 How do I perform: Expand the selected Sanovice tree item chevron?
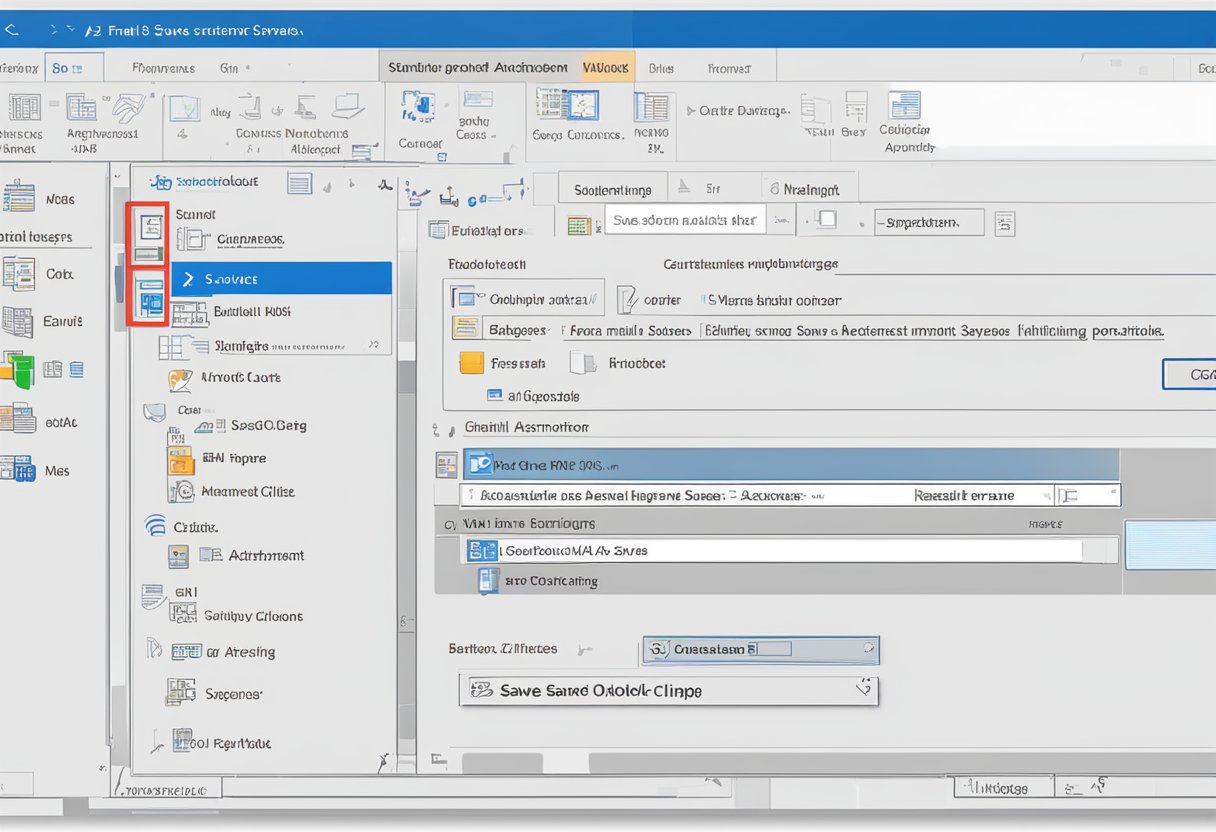pos(186,279)
